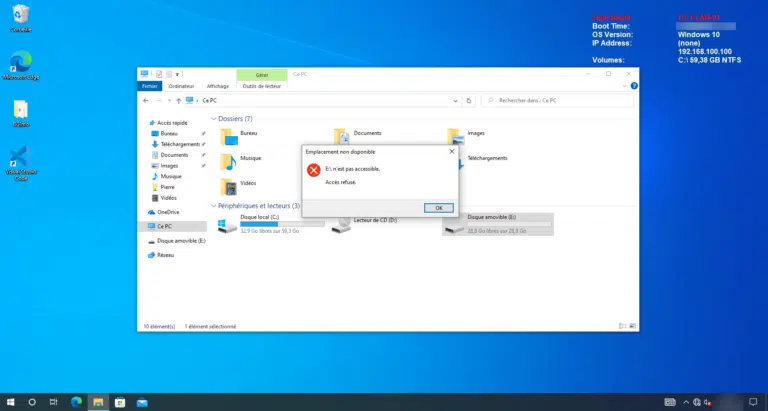Switch to details view layout icon

[x=623, y=326]
